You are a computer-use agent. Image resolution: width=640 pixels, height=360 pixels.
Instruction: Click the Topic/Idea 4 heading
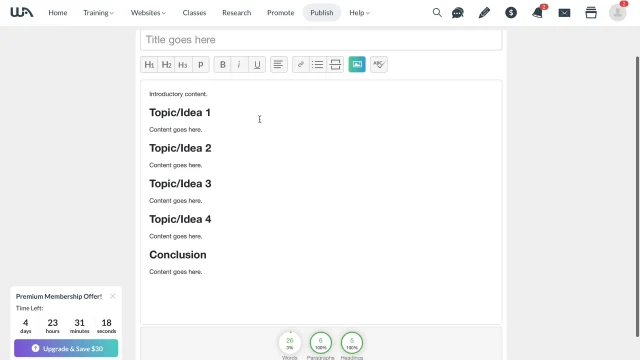point(180,219)
